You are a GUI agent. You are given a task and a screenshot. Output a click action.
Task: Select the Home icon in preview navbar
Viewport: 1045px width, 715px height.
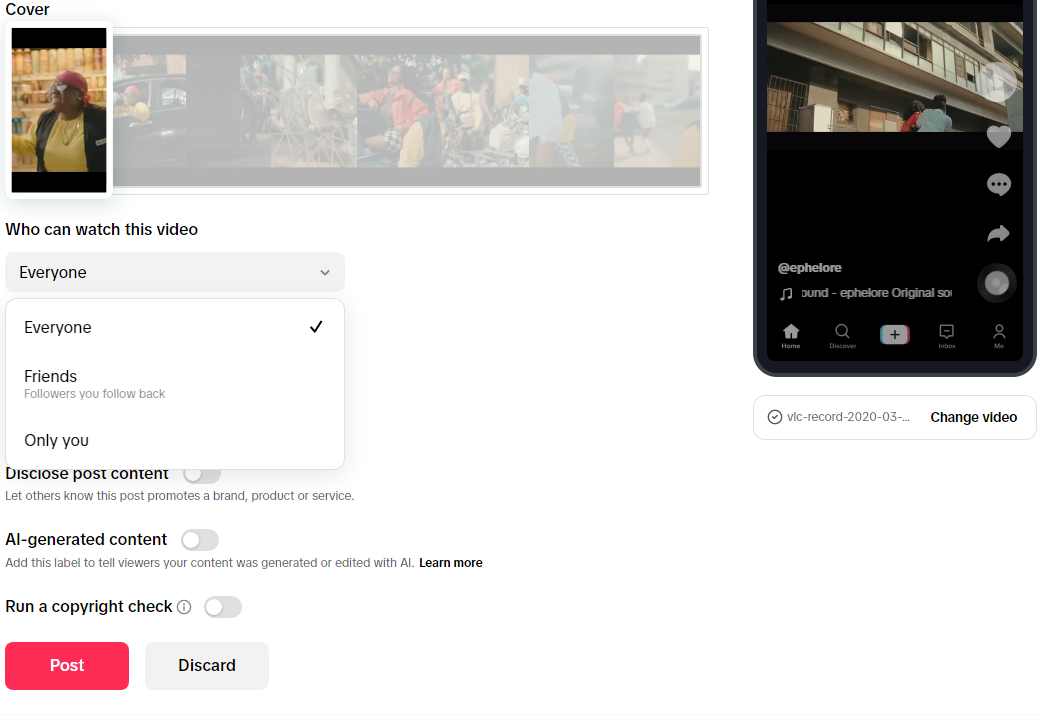tap(791, 336)
